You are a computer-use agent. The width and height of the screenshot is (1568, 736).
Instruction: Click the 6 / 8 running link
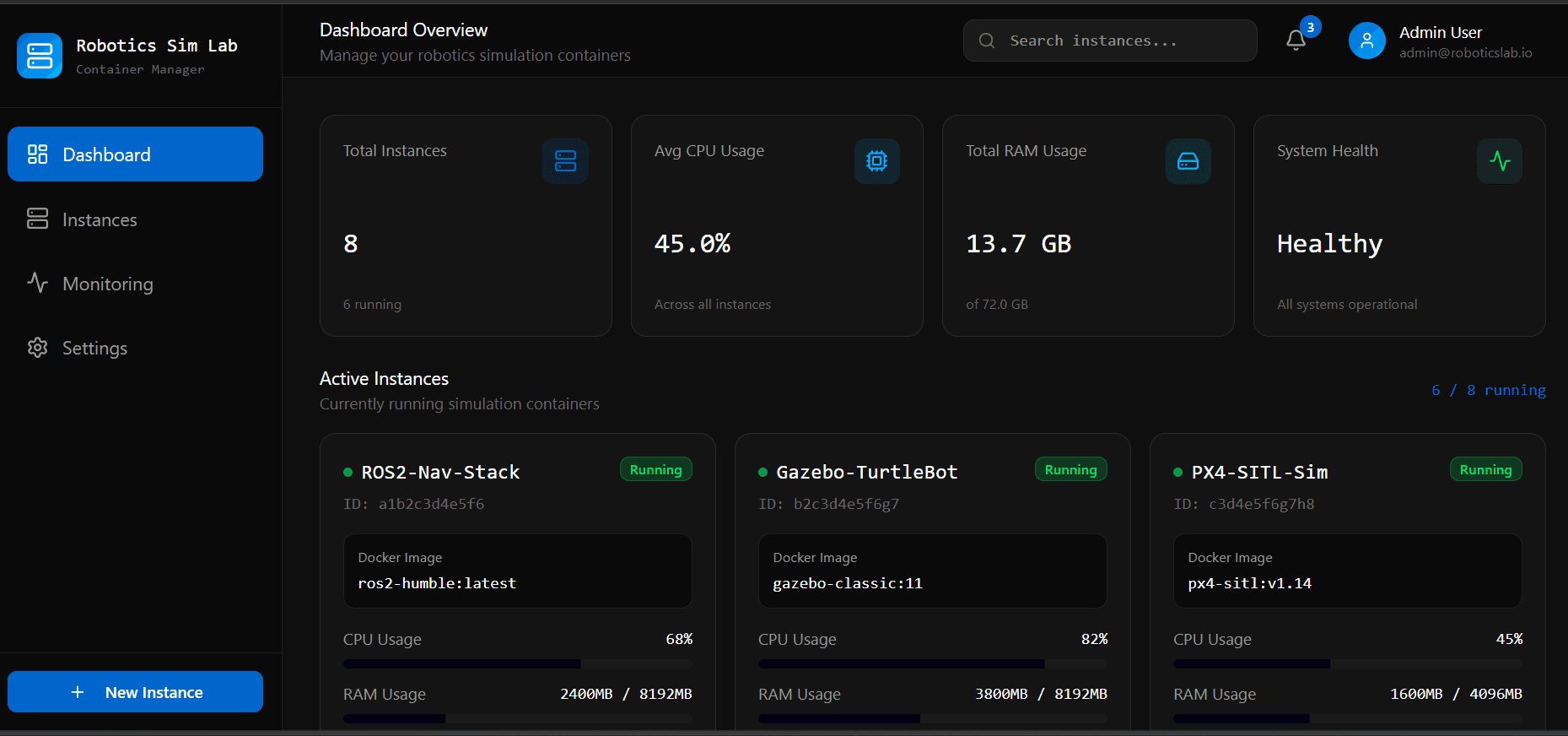tap(1488, 390)
